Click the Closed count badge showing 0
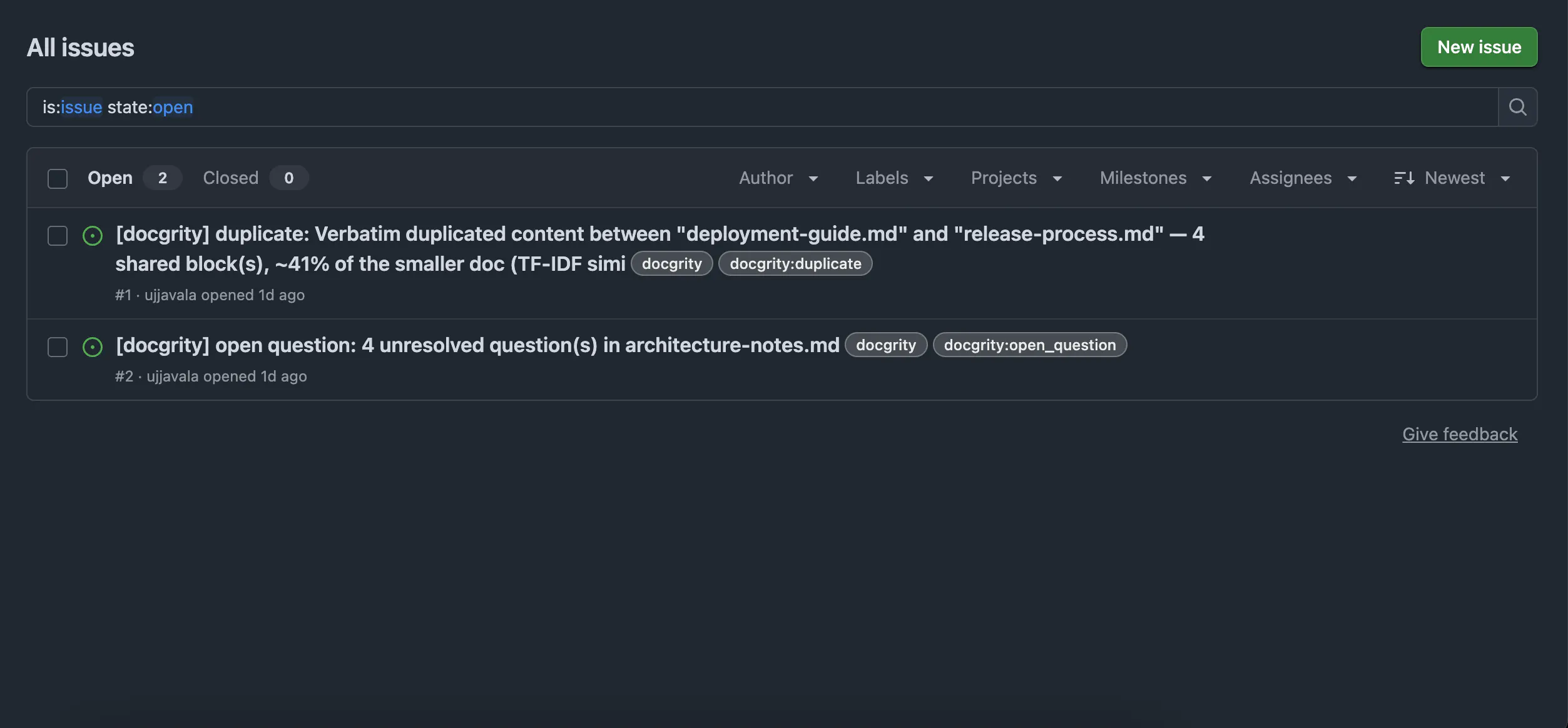 pos(289,178)
